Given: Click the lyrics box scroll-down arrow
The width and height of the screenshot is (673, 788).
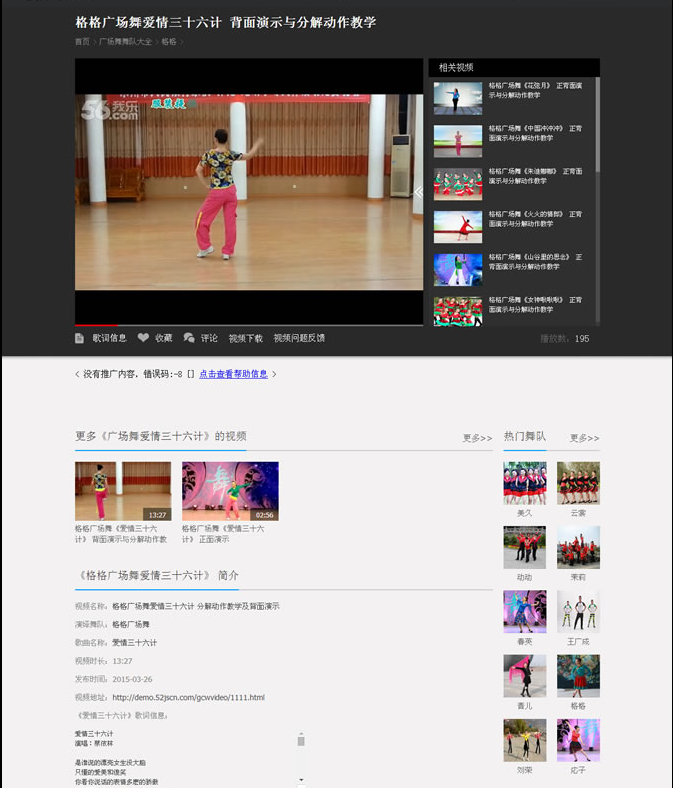Looking at the screenshot, I should (x=301, y=780).
